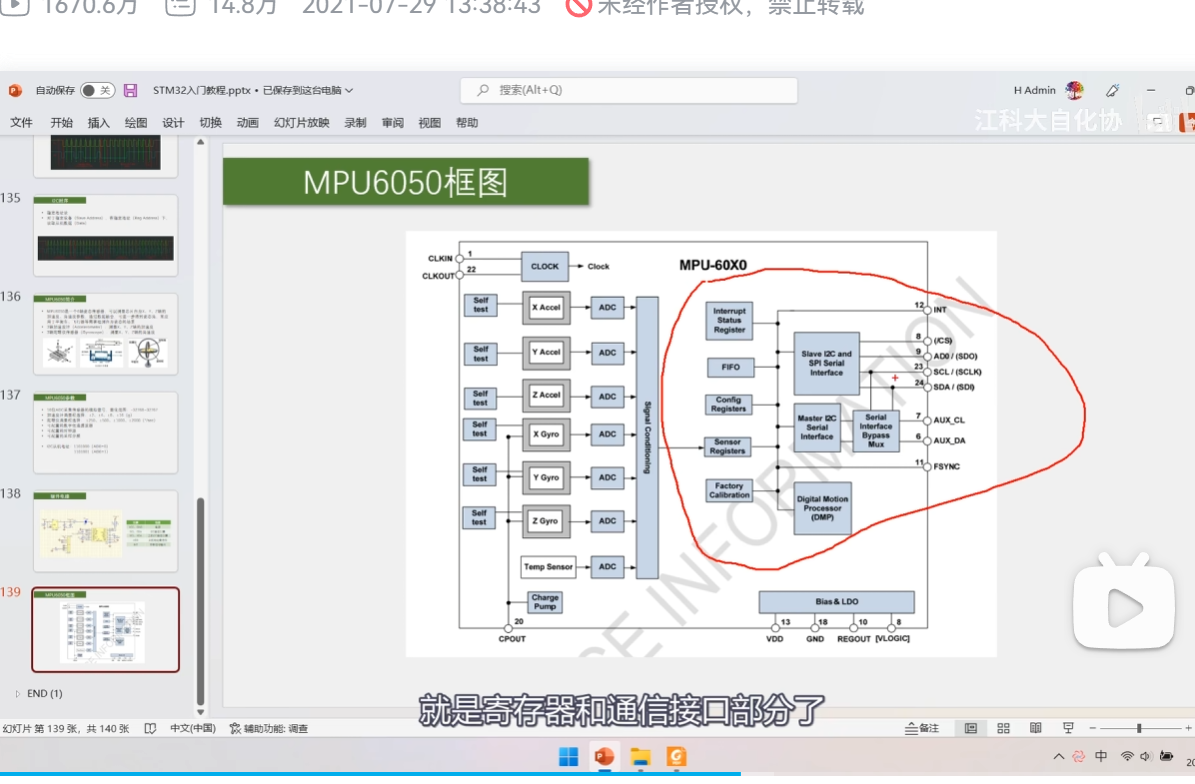This screenshot has height=784, width=1195.
Task: Click the battery tray icon
Action: (1167, 757)
